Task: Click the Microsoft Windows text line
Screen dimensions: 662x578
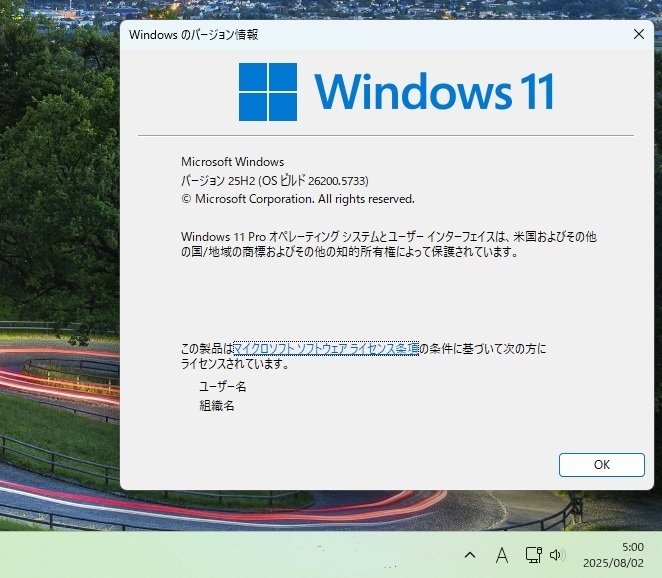Action: click(233, 162)
